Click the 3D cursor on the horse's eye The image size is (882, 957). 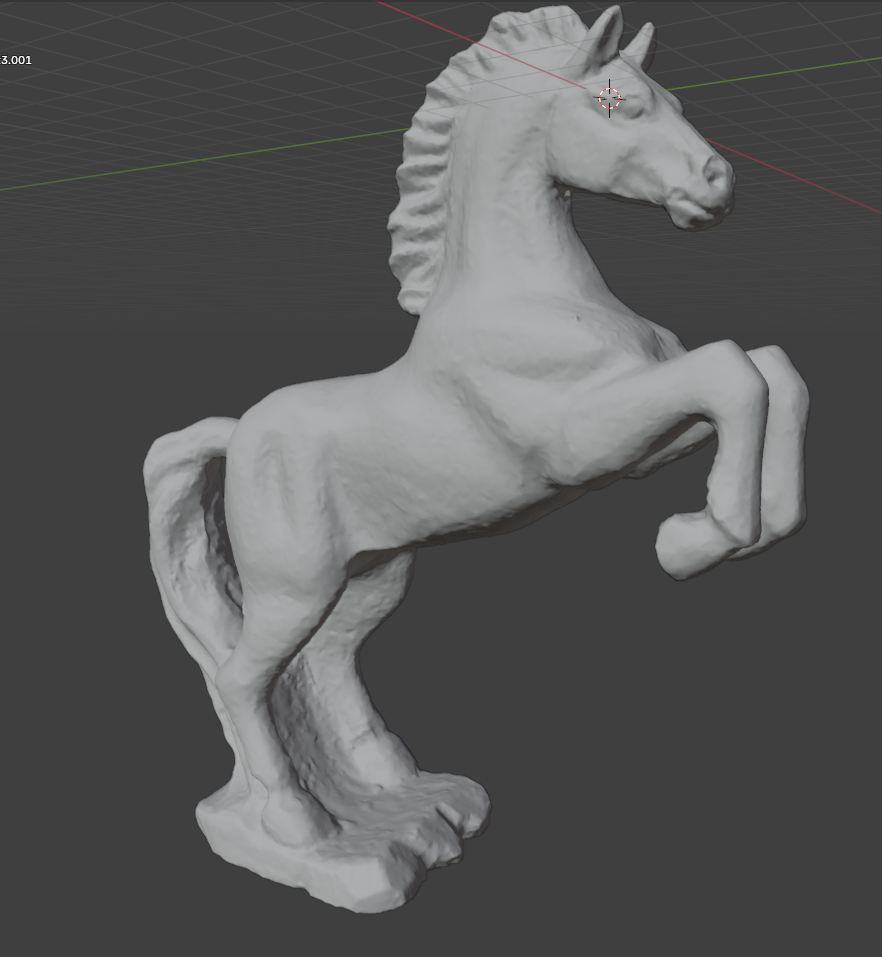pyautogui.click(x=609, y=98)
